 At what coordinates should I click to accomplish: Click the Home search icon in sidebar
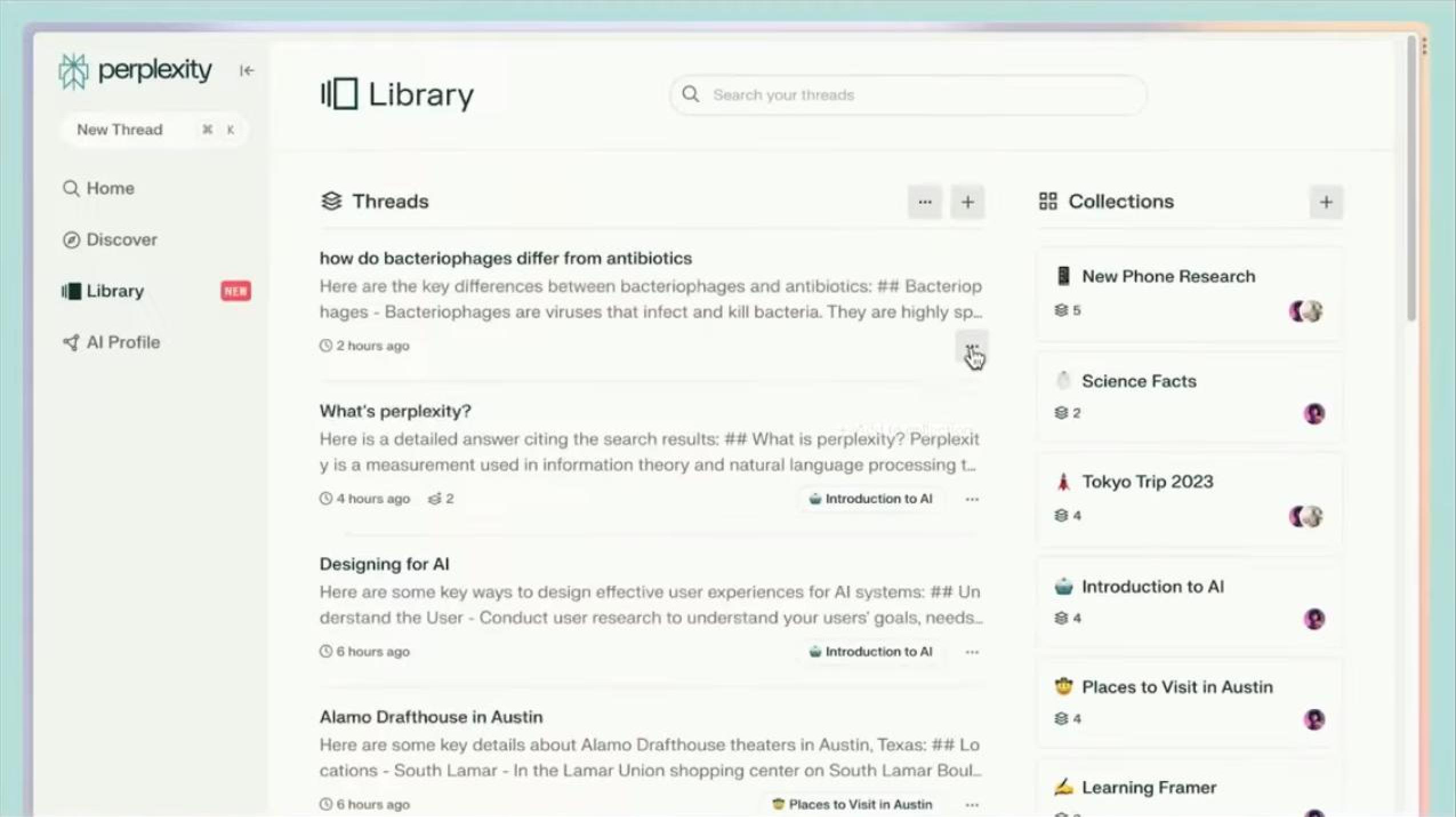pyautogui.click(x=71, y=189)
